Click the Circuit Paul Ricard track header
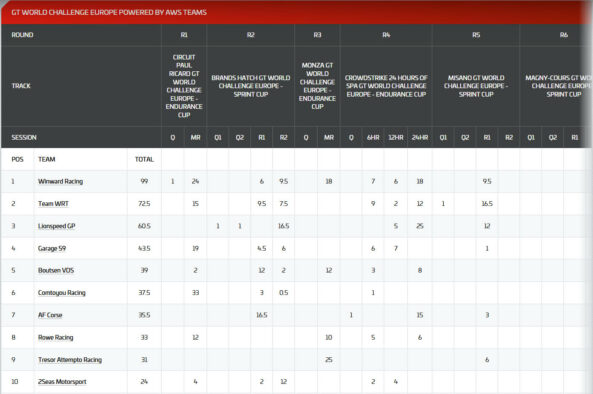Viewport: 593px width, 394px height. click(x=184, y=86)
